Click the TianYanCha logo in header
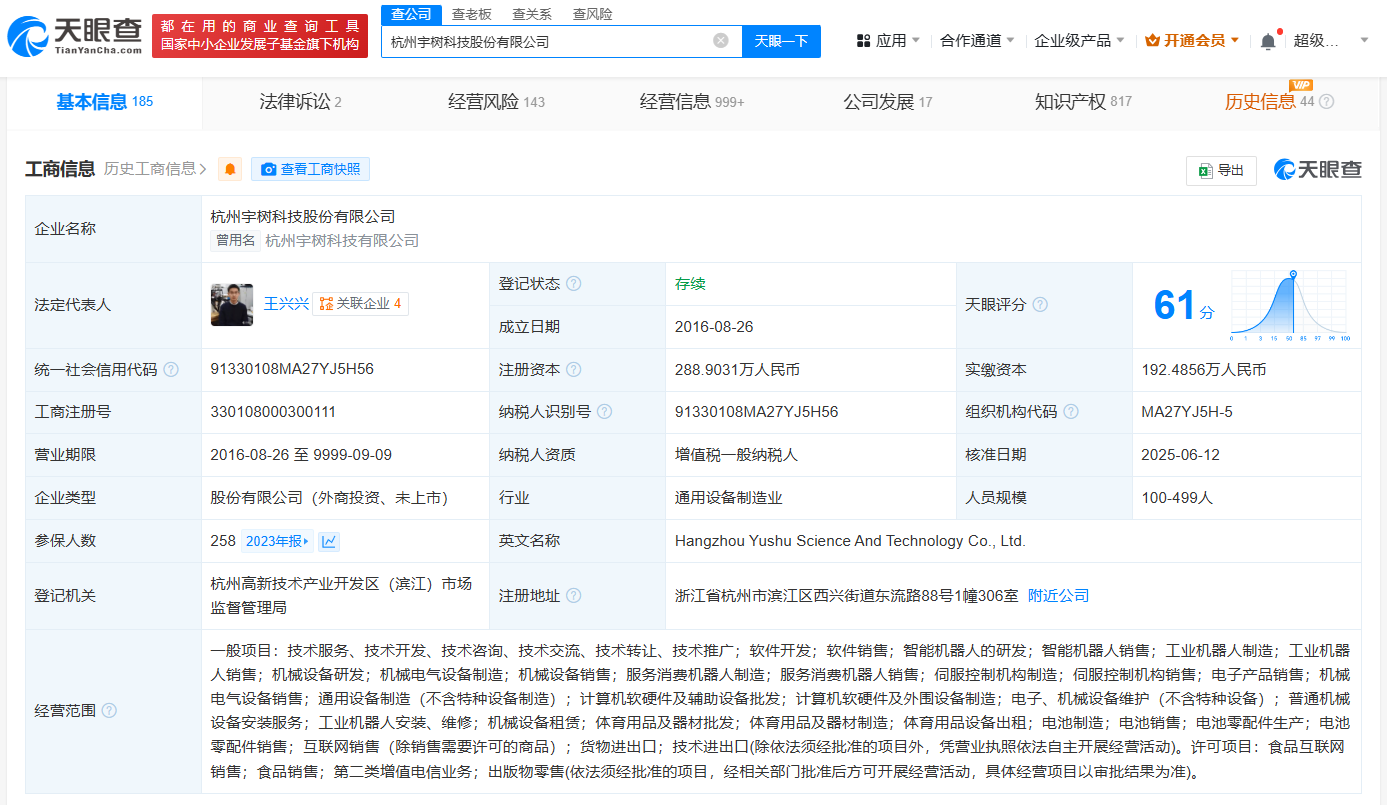 pos(75,36)
